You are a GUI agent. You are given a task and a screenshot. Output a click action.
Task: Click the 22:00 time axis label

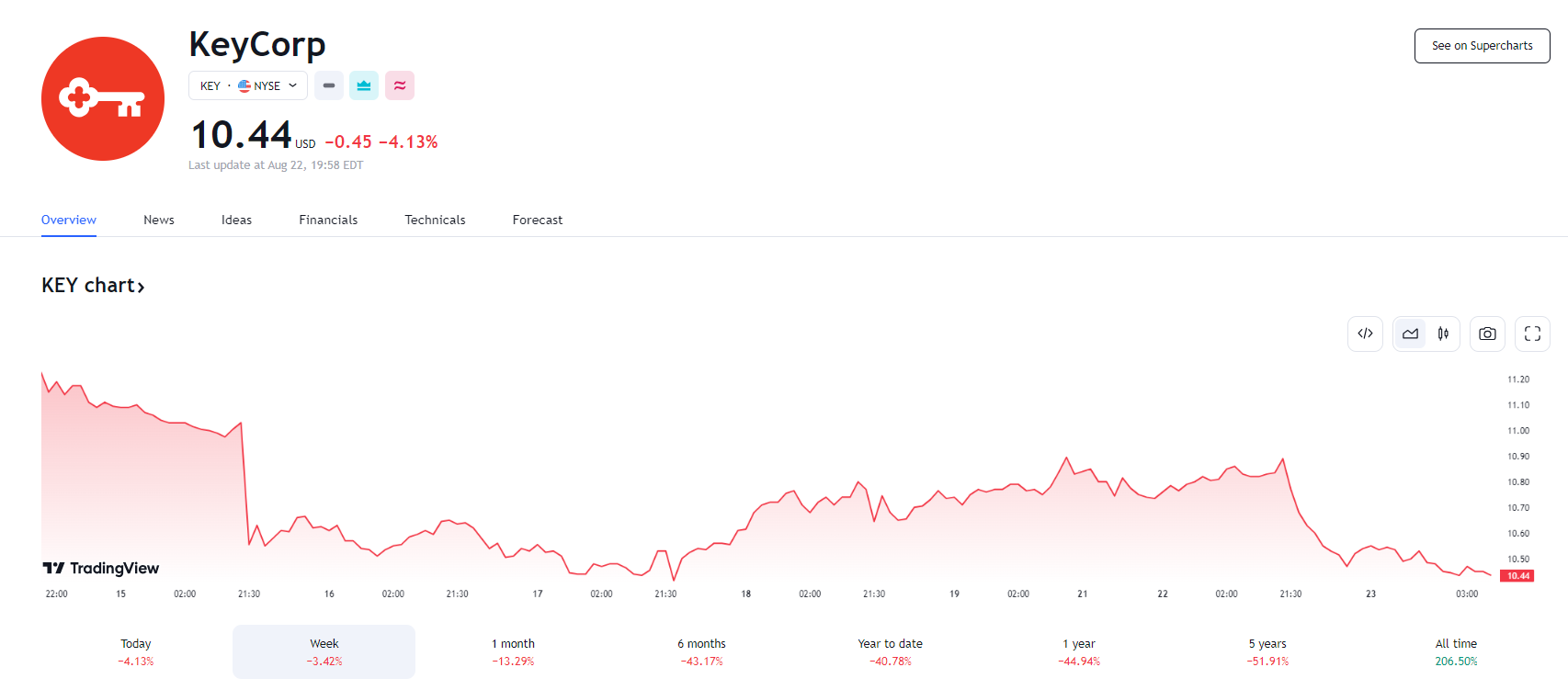pos(57,594)
